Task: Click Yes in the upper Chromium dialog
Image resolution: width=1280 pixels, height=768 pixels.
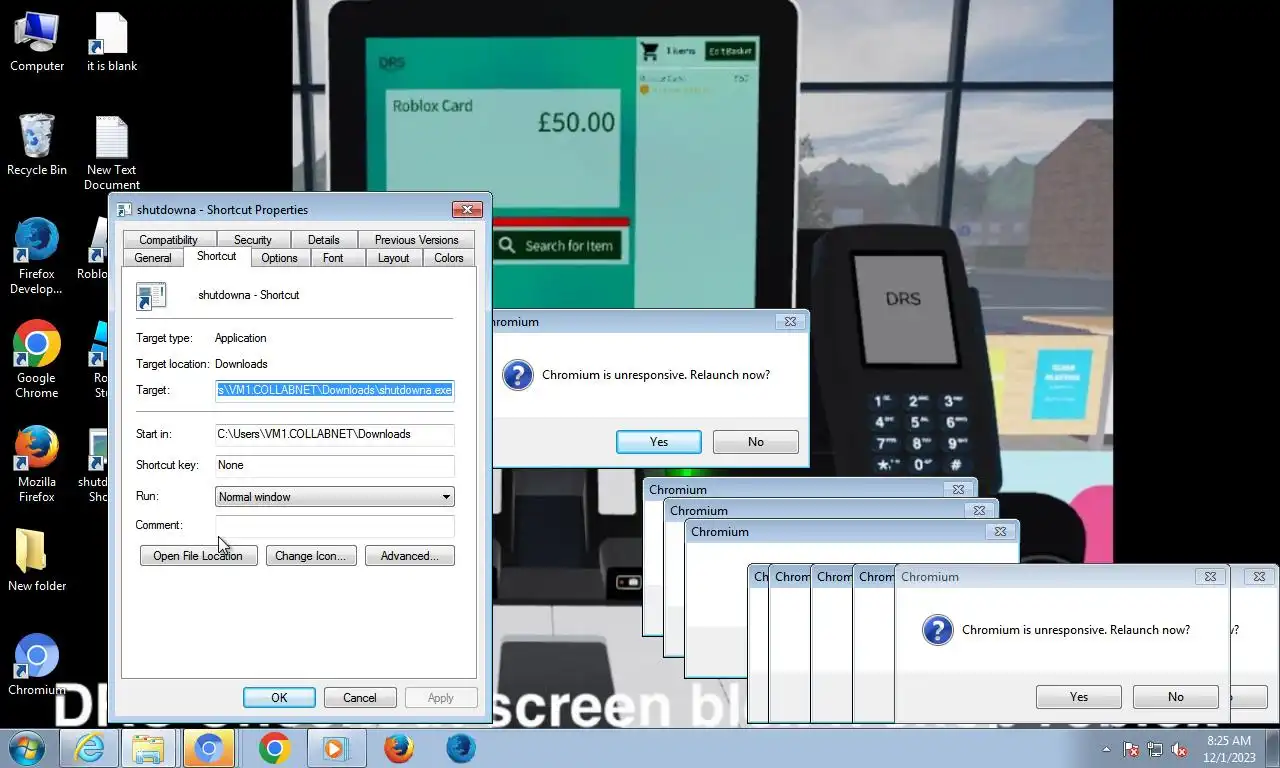Action: [659, 442]
